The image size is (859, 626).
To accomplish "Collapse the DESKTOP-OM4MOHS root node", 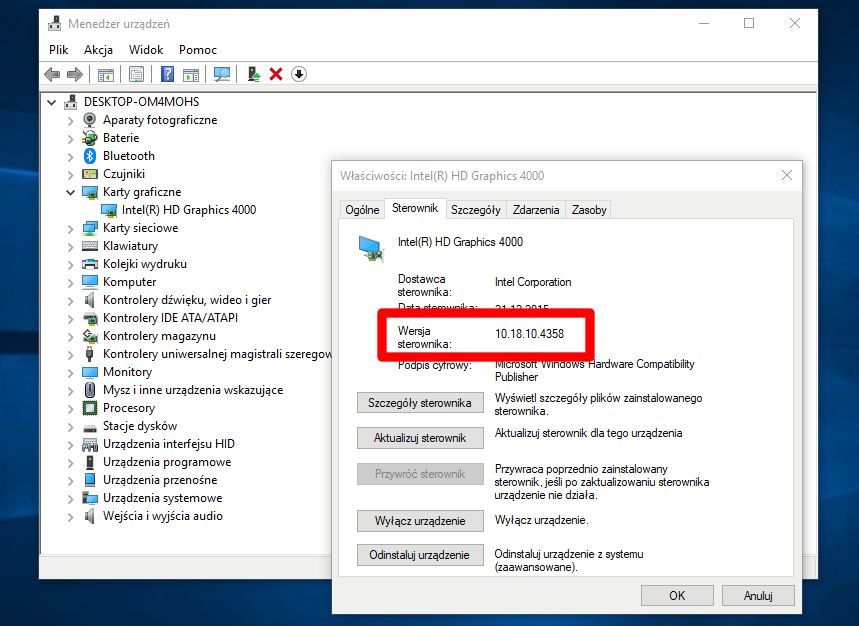I will [x=51, y=102].
